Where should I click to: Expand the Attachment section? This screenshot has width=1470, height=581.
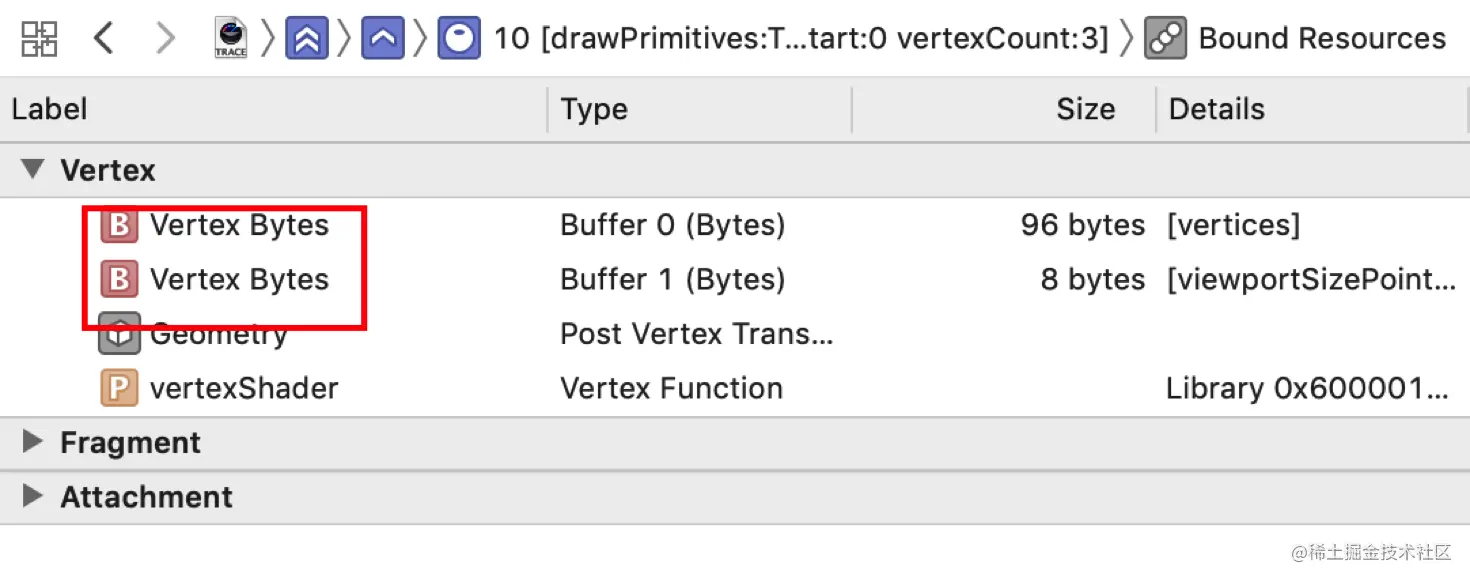(34, 496)
